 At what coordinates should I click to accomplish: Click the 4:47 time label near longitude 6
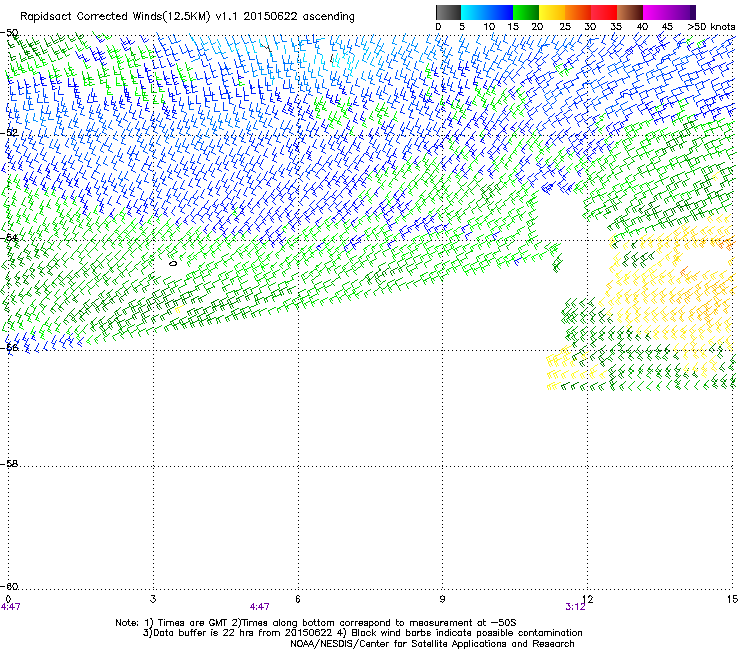260,607
